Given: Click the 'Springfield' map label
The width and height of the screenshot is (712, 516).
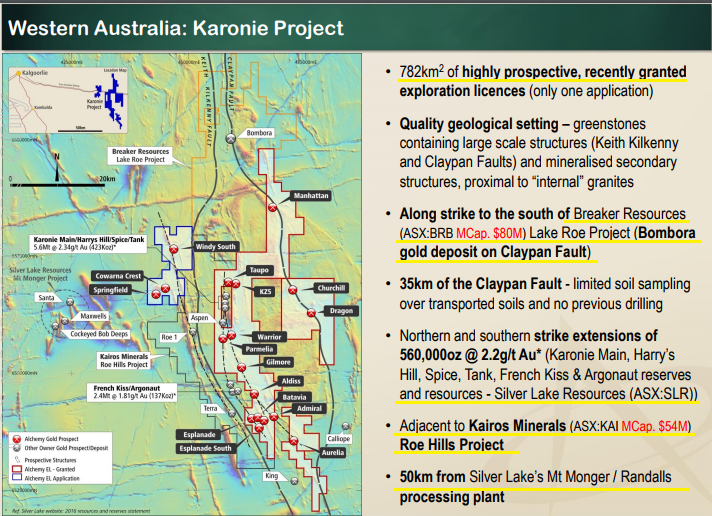Looking at the screenshot, I should [x=110, y=290].
